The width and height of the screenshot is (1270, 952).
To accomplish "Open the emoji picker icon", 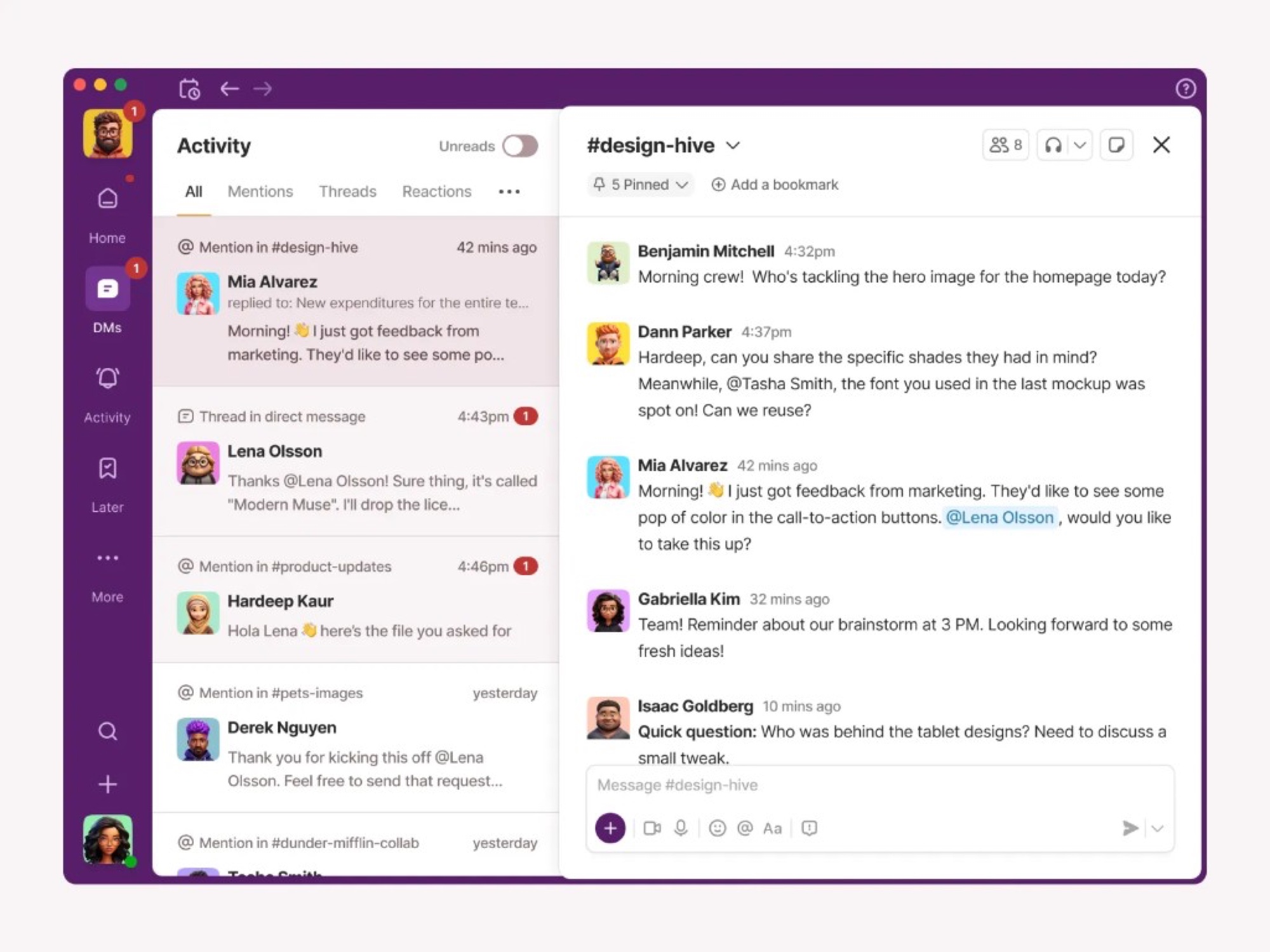I will point(718,828).
